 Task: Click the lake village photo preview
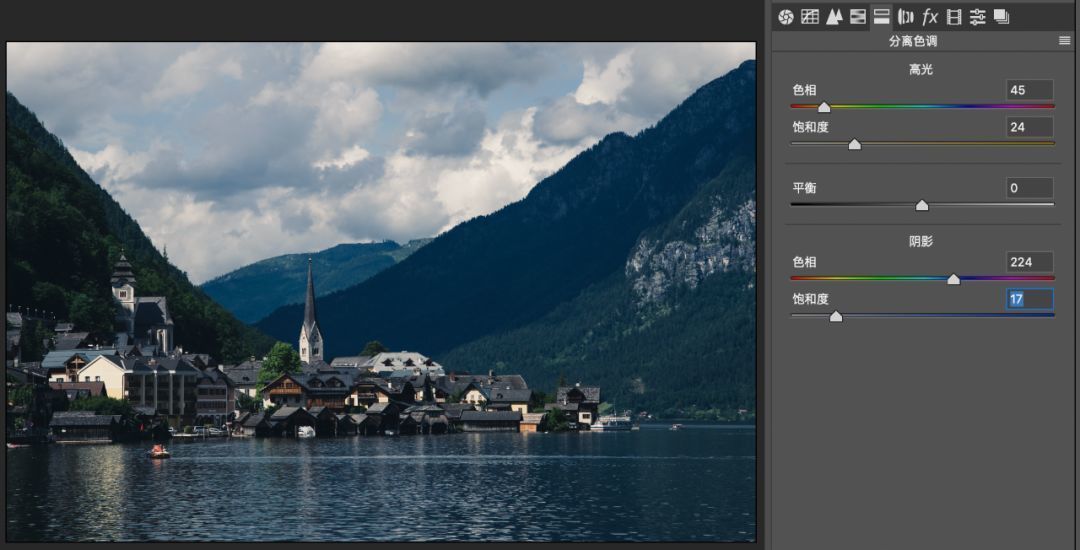381,292
